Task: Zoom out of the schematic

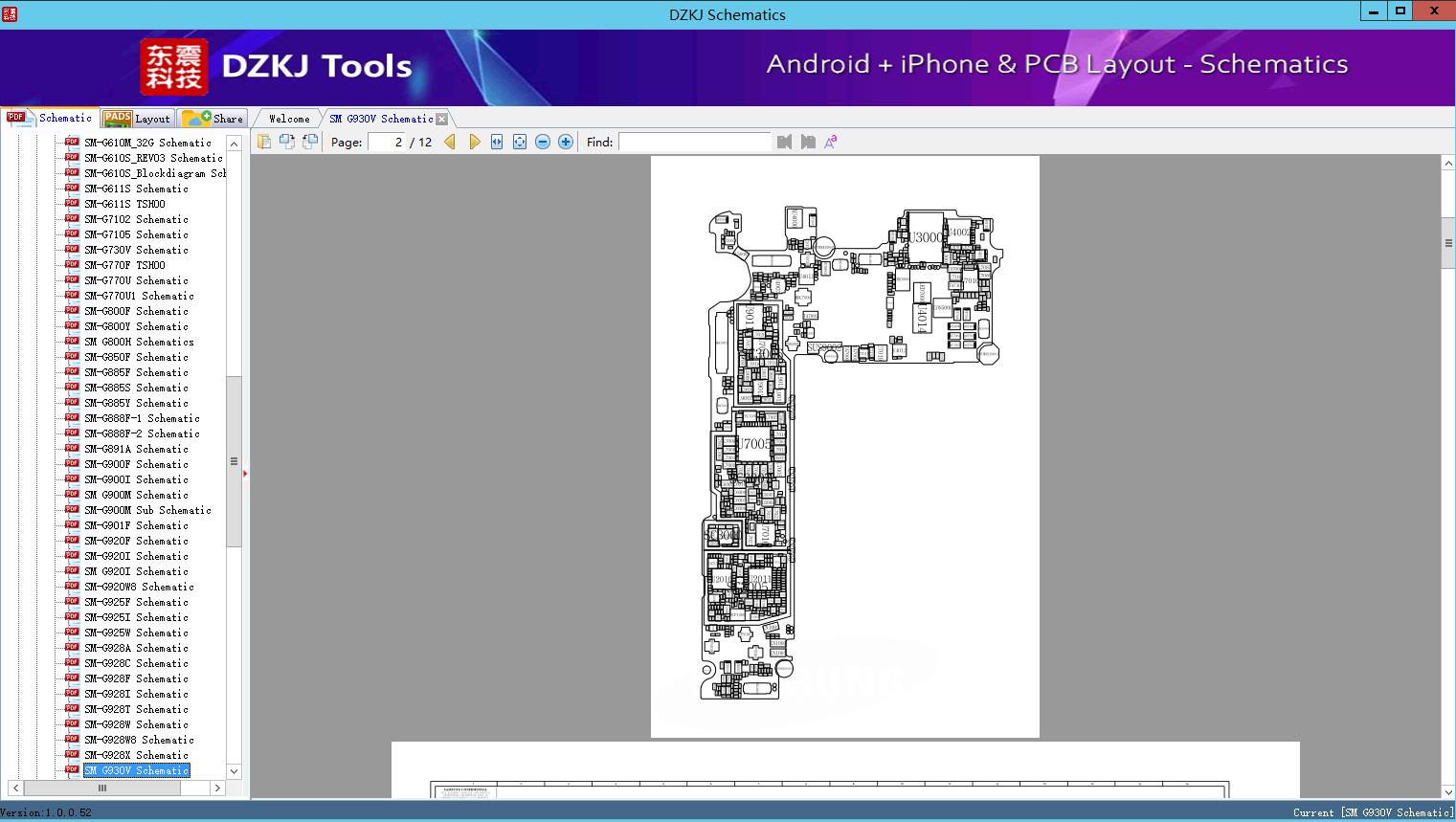Action: (543, 142)
